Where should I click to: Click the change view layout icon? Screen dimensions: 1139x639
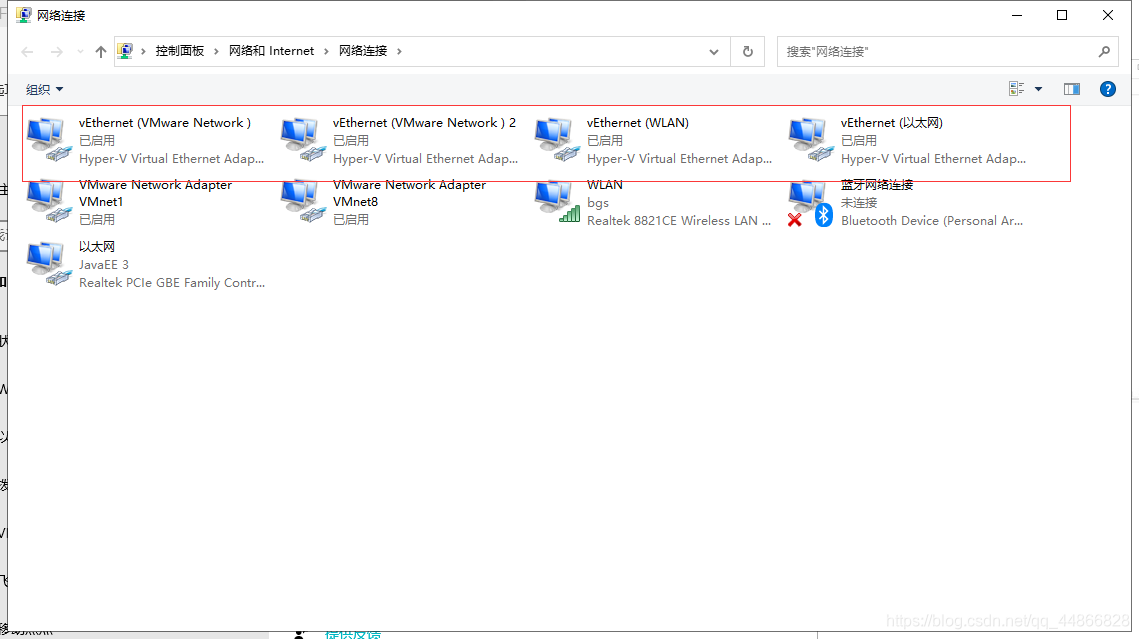1016,89
